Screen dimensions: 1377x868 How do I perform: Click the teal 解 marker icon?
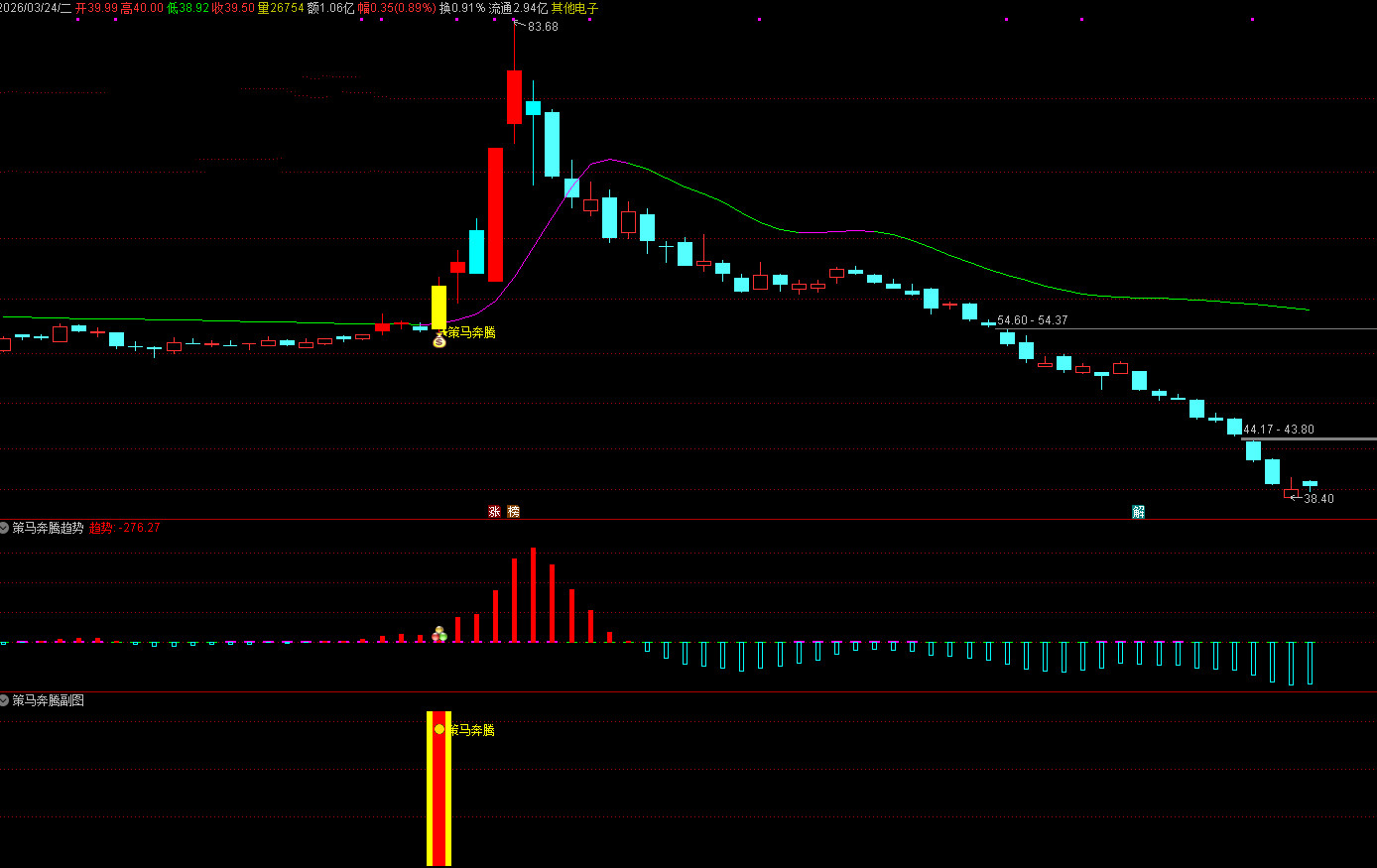click(1138, 512)
